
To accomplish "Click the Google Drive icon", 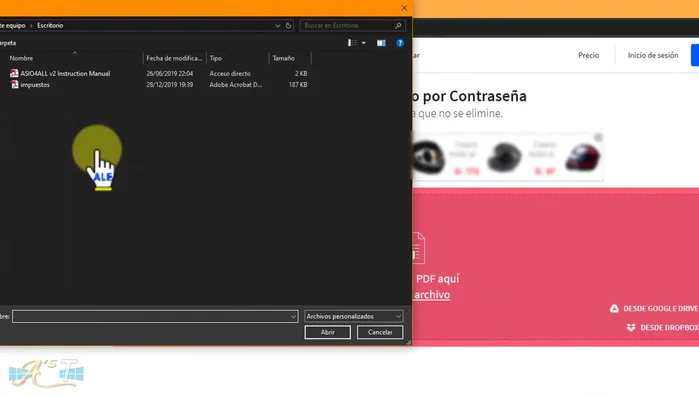I will [x=614, y=308].
